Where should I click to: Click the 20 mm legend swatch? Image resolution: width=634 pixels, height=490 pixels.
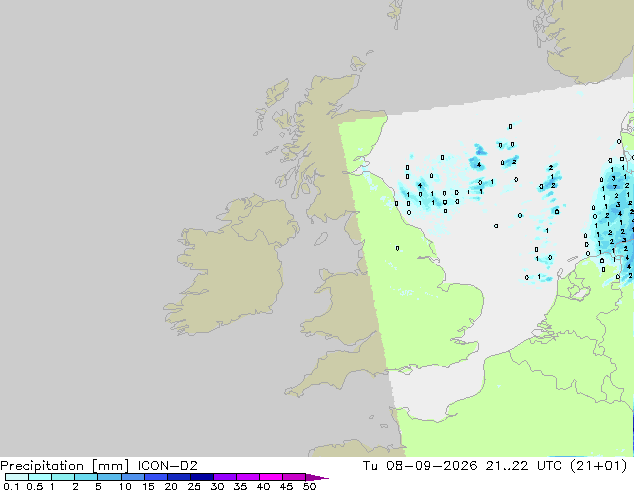pos(179,477)
